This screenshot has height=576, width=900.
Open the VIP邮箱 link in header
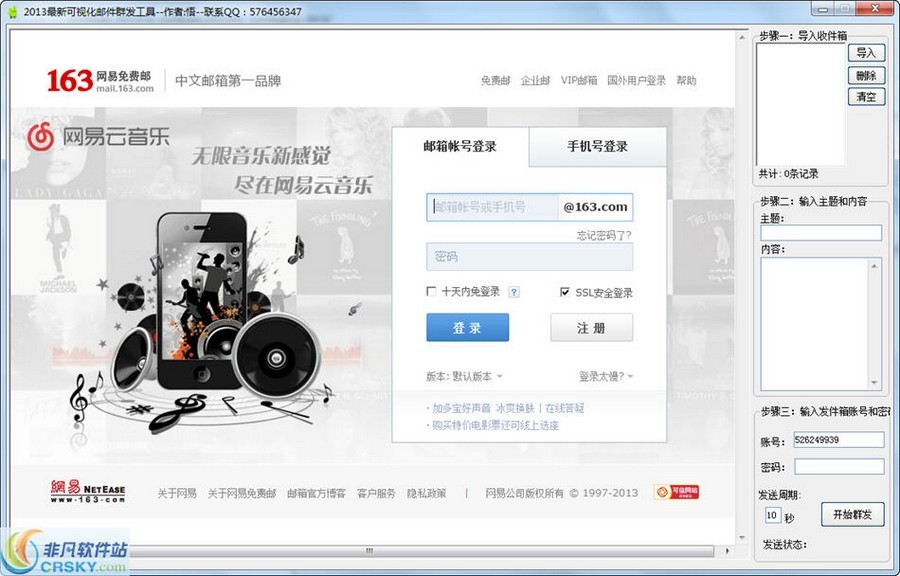click(578, 81)
